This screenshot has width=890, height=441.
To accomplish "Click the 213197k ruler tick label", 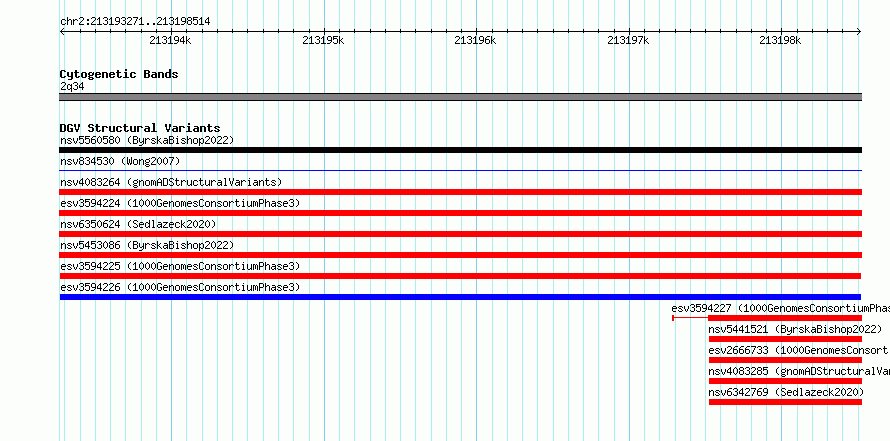I will (628, 40).
